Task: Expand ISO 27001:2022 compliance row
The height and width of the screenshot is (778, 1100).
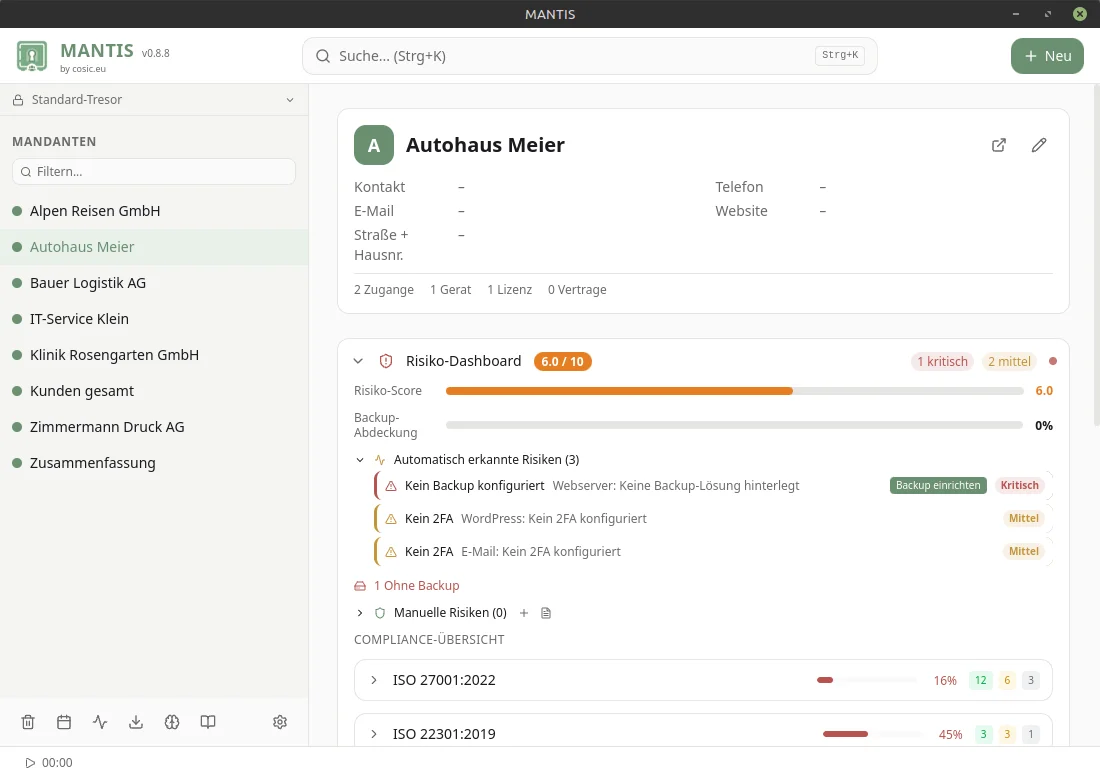Action: tap(374, 680)
